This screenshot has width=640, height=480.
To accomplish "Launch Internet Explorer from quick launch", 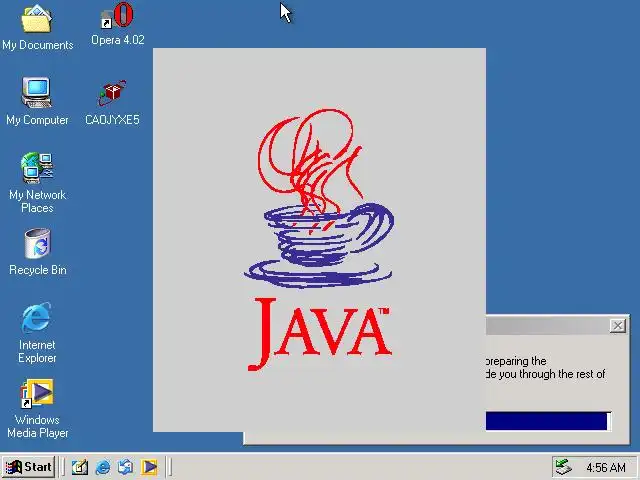I will coord(102,467).
